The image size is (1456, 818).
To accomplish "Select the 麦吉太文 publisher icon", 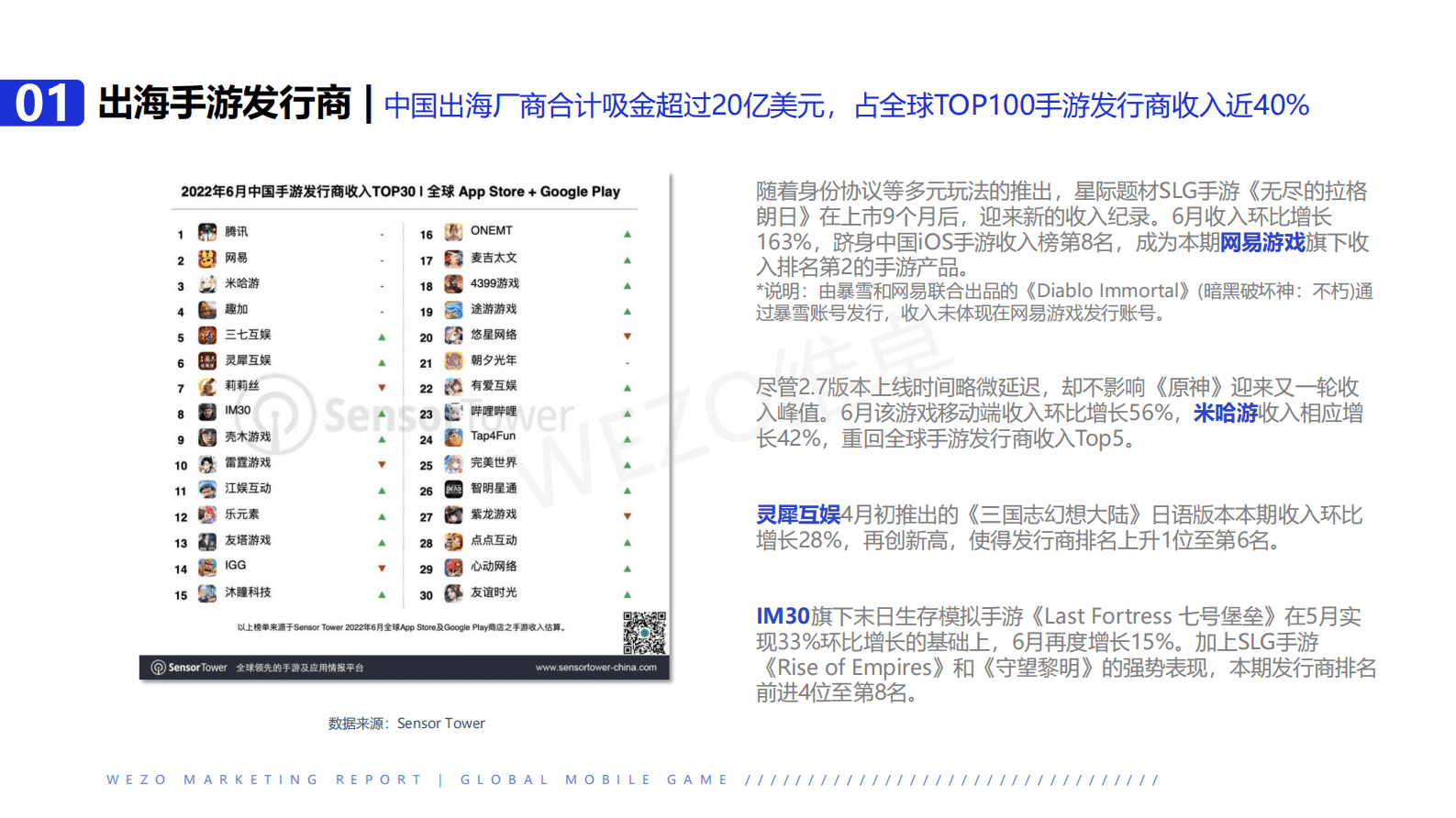I will [x=454, y=259].
